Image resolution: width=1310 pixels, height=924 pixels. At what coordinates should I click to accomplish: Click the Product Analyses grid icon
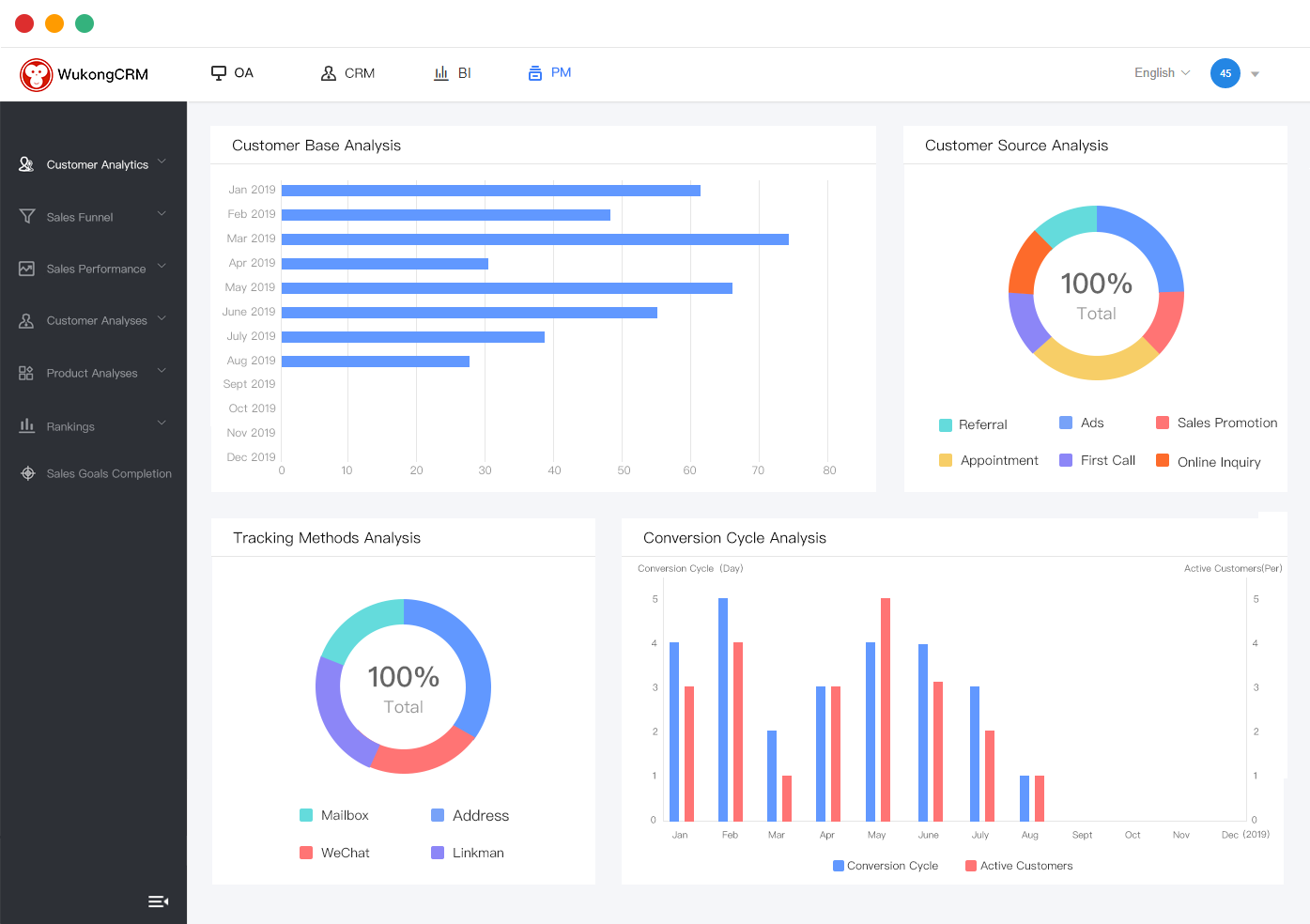(26, 373)
